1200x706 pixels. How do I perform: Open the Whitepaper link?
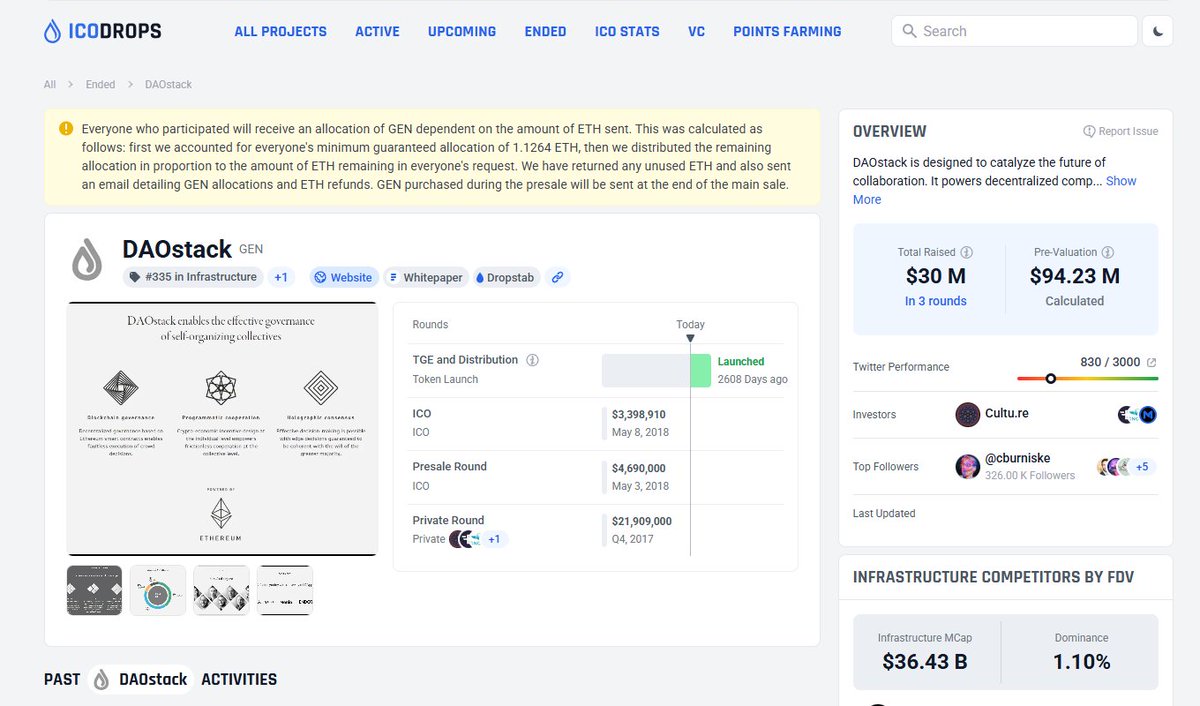click(426, 277)
